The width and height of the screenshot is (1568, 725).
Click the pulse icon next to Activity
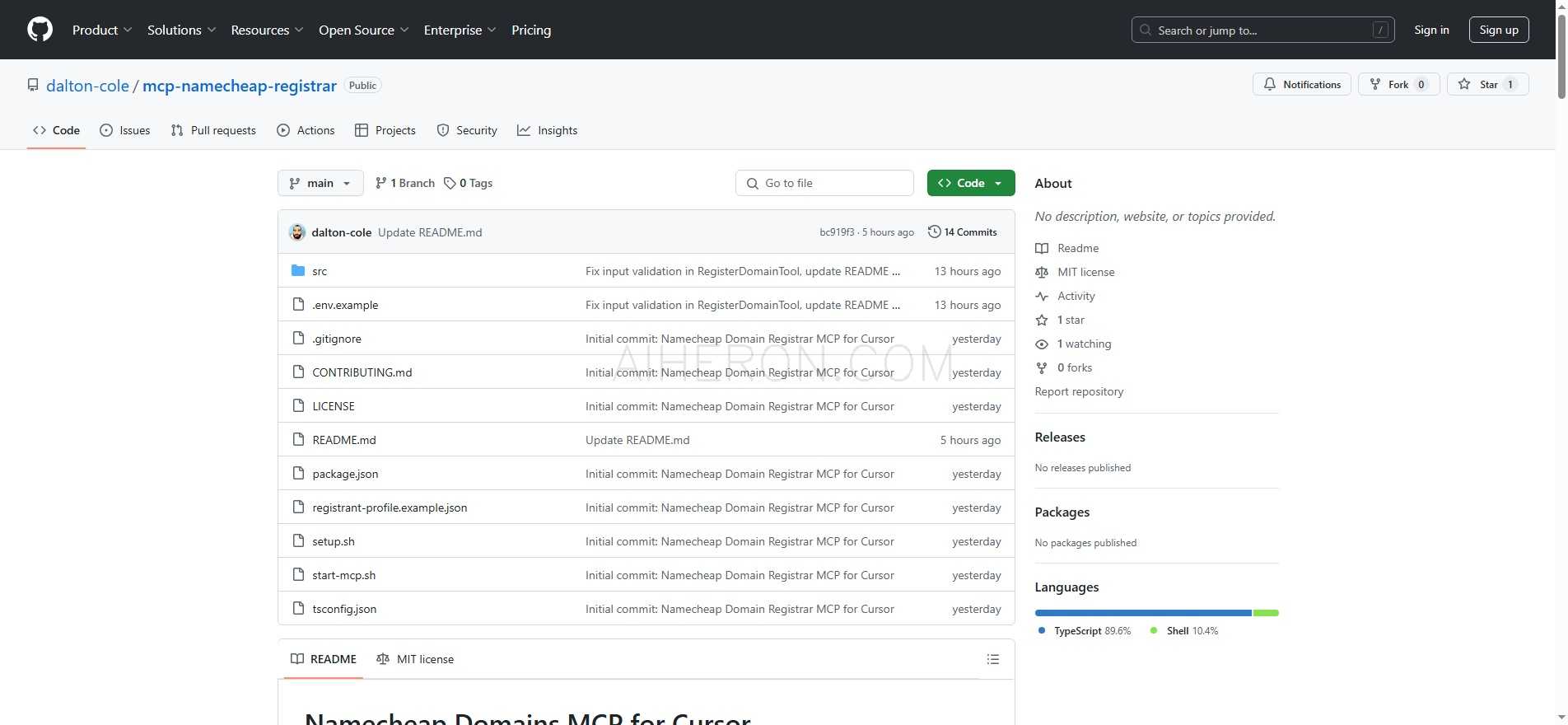point(1042,296)
